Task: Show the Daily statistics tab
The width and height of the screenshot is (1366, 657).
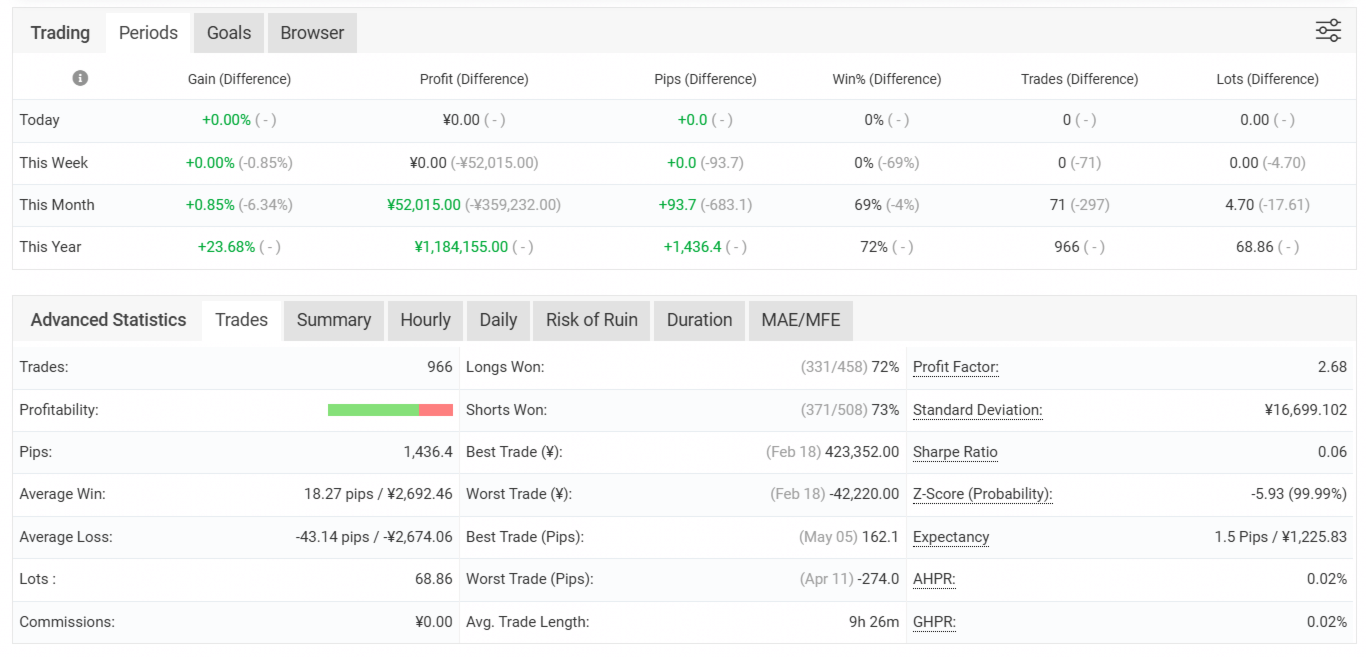Action: point(498,320)
